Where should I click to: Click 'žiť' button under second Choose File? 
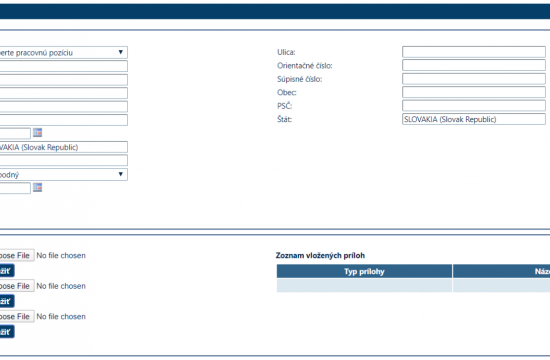coord(7,301)
